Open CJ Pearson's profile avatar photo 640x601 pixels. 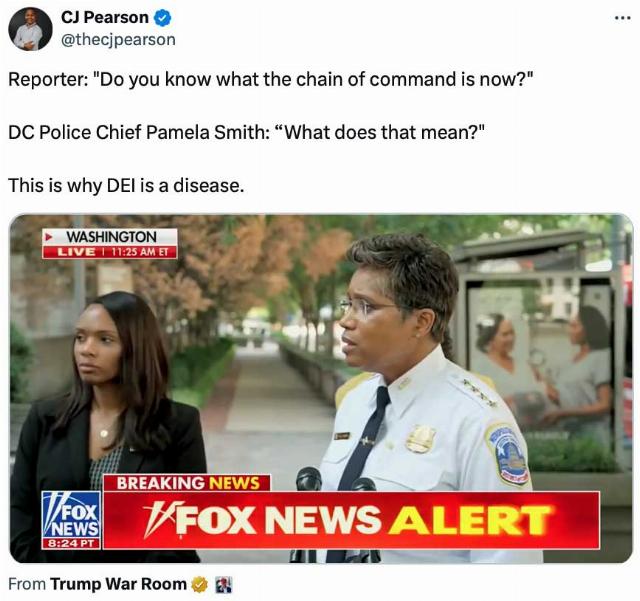(x=30, y=29)
